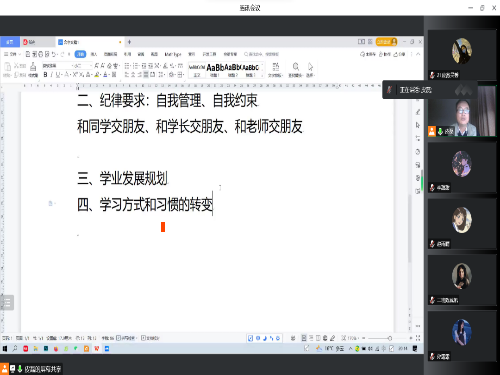The height and width of the screenshot is (375, 500).
Task: Open the navigation pane button at left edge
Action: pos(7,302)
